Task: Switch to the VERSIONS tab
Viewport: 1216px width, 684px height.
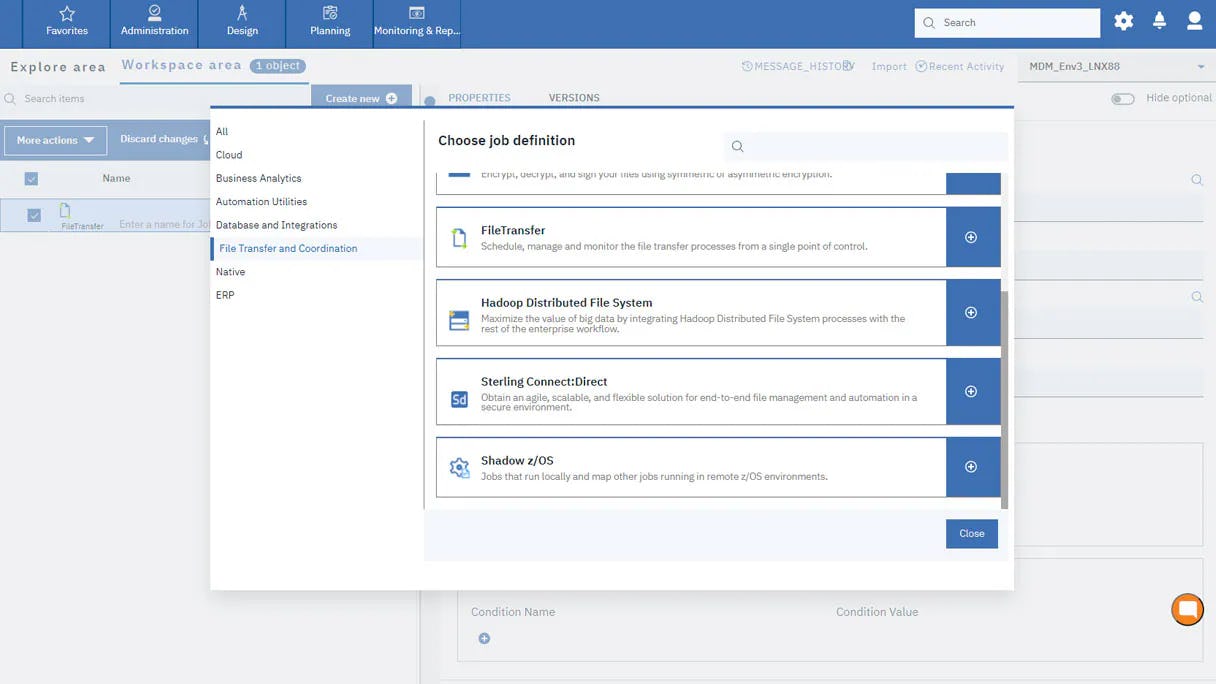Action: point(574,98)
